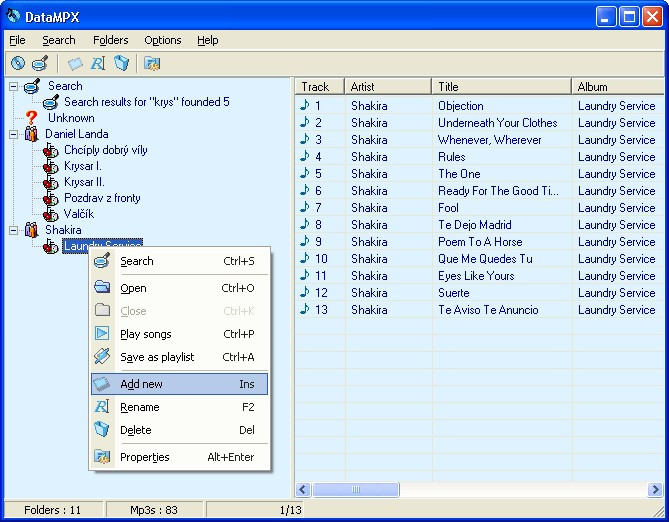
Task: Click the Shakira artist icon
Action: point(31,230)
